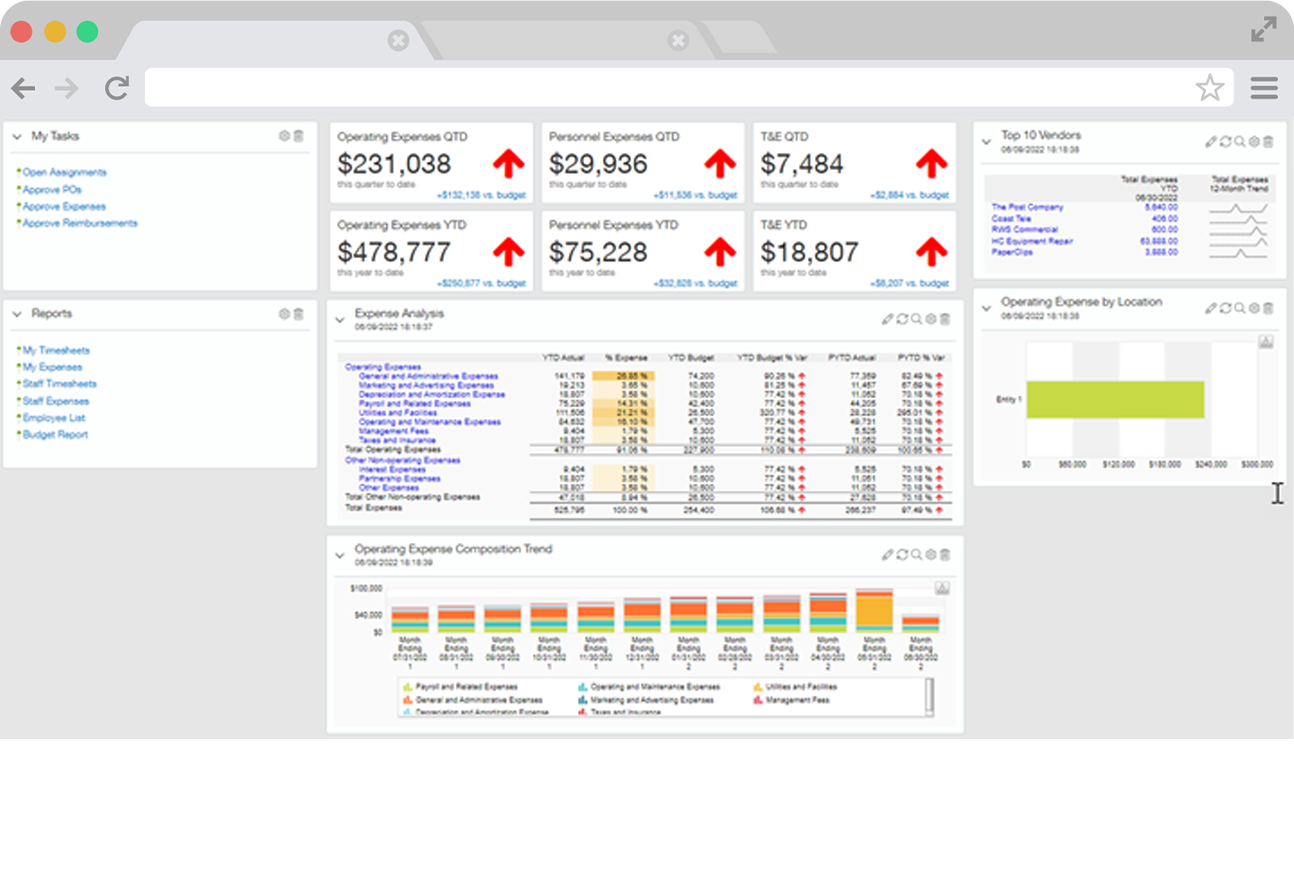Open the Approve Expenses task link
This screenshot has width=1294, height=879.
(x=64, y=207)
